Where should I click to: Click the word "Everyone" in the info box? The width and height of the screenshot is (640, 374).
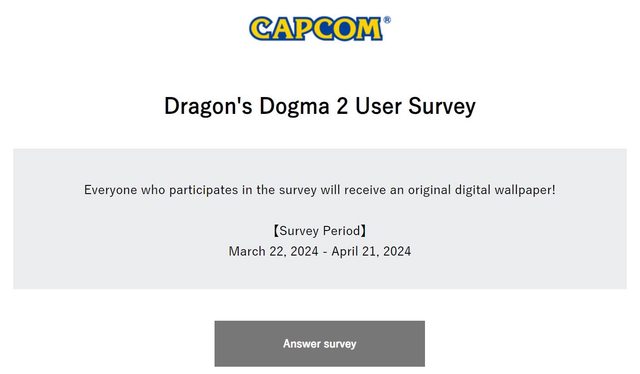[110, 190]
